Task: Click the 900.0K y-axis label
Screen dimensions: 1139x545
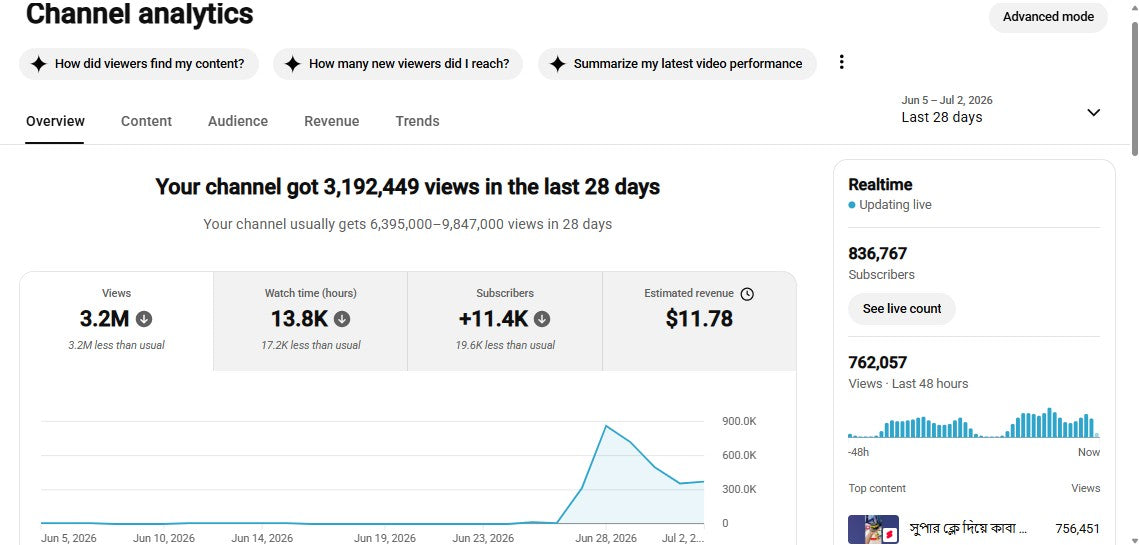Action: pyautogui.click(x=739, y=421)
